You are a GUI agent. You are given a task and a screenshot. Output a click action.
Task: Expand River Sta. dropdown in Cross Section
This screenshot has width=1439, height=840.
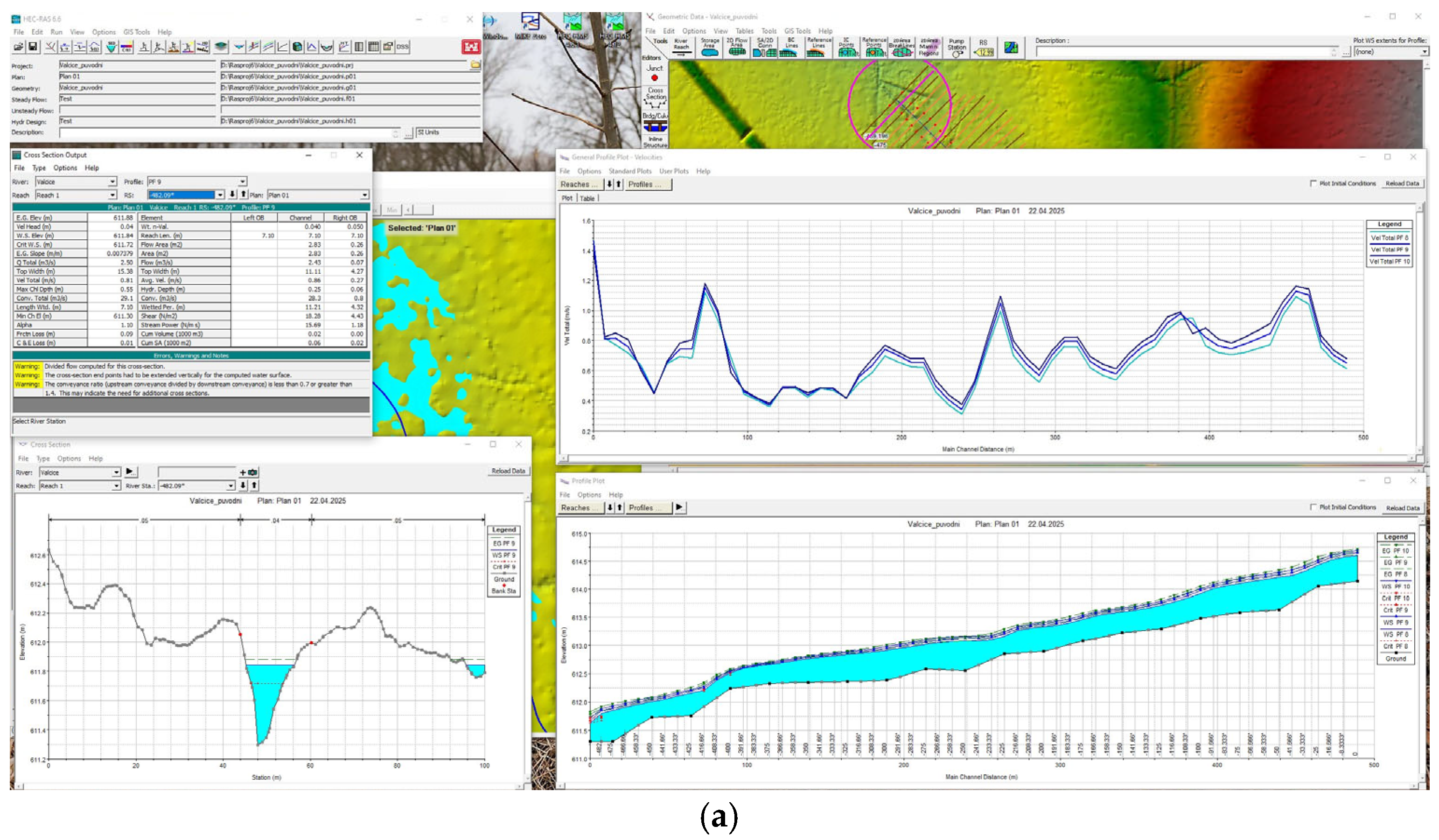(231, 486)
